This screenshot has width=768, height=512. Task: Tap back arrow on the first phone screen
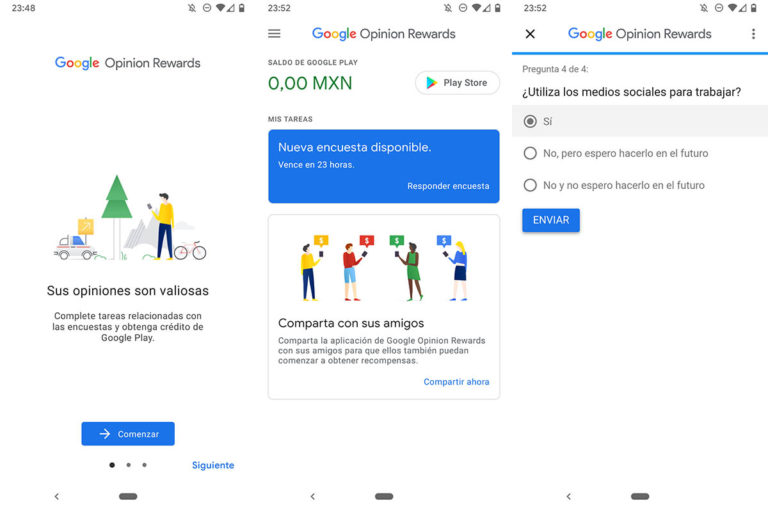[57, 496]
